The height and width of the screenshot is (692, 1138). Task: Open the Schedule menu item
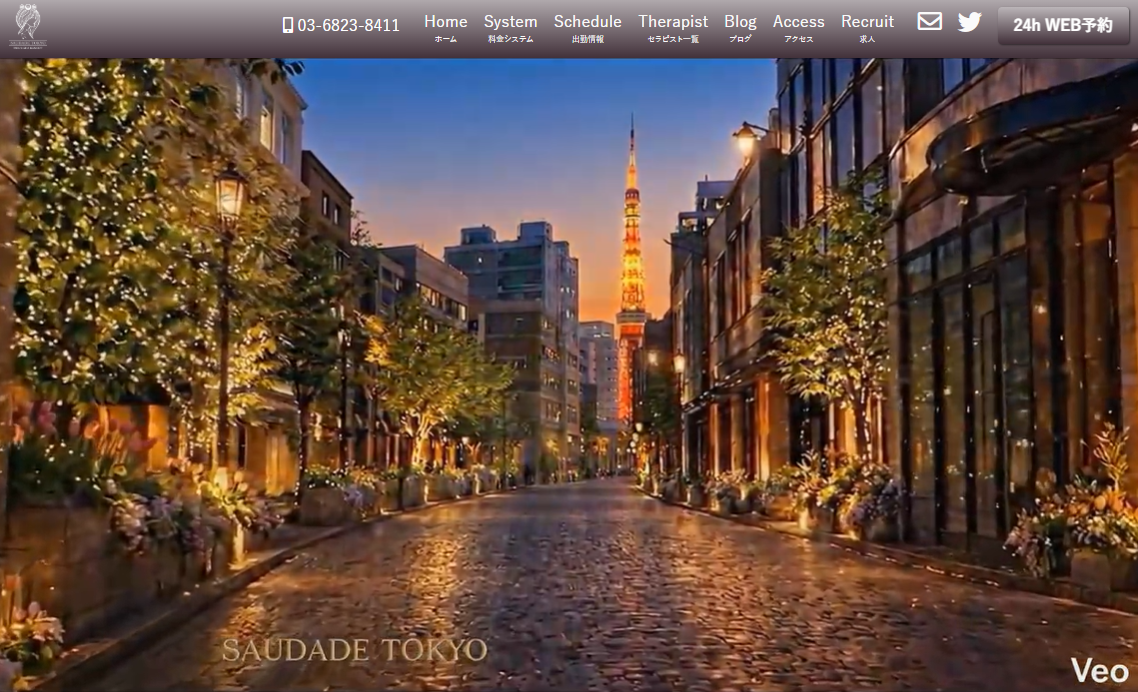point(588,28)
